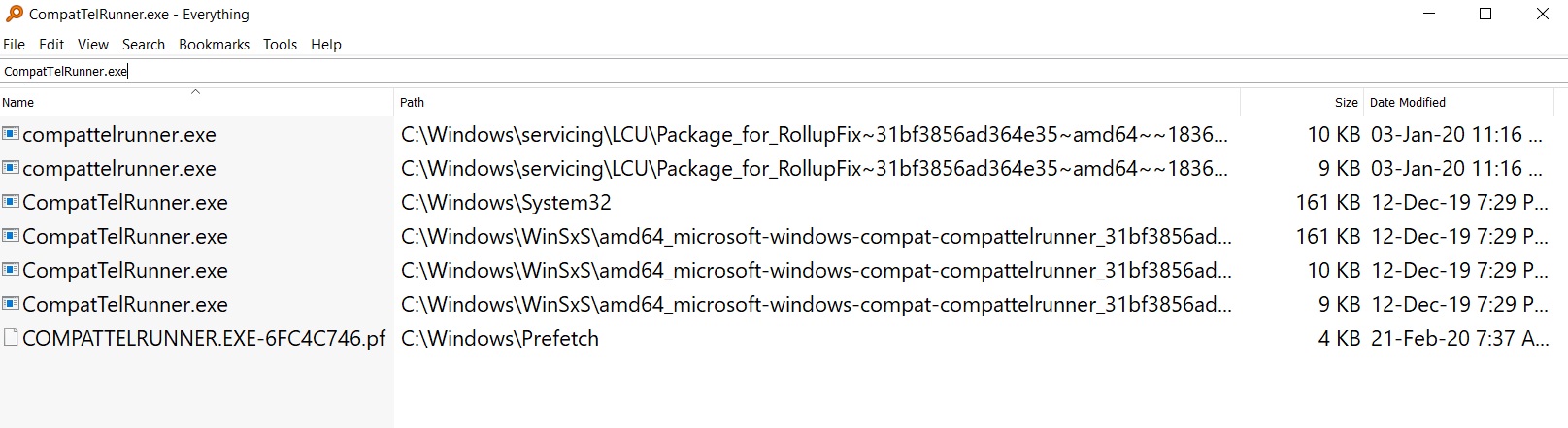1568x428 pixels.
Task: Click the icon of second compattelrunner.exe result
Action: (11, 168)
